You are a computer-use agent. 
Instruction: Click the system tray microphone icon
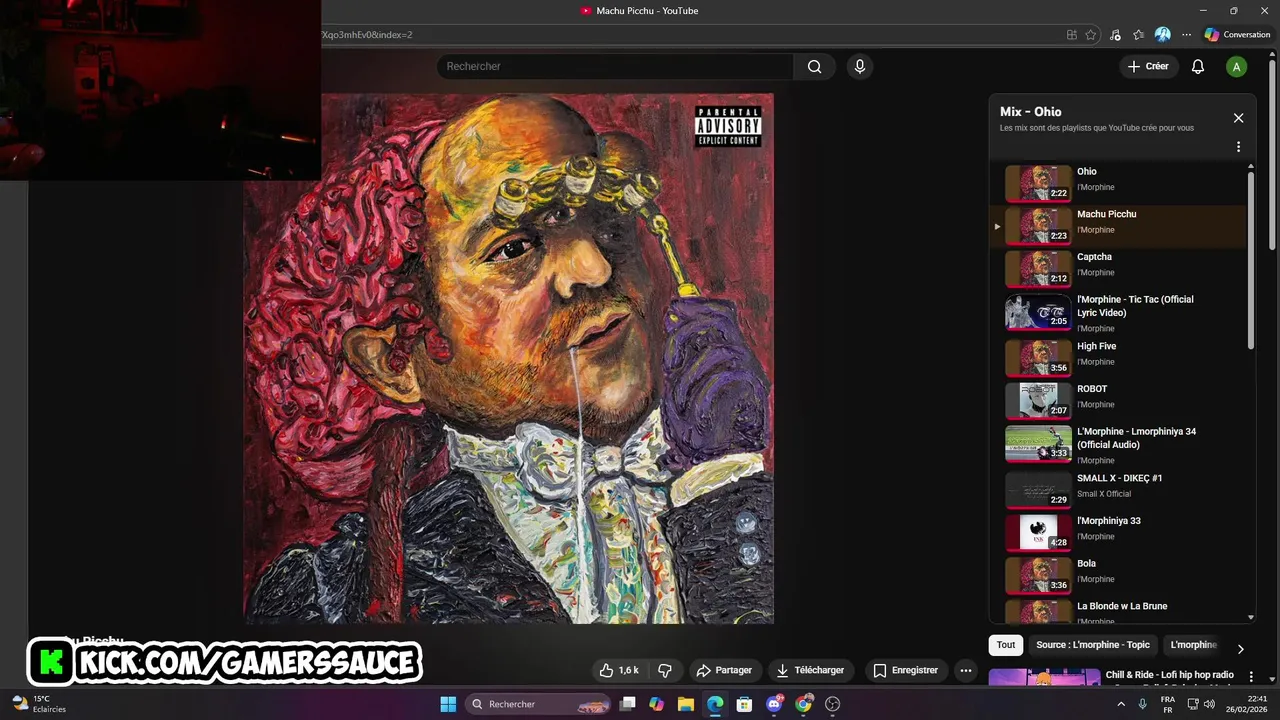pos(1142,704)
